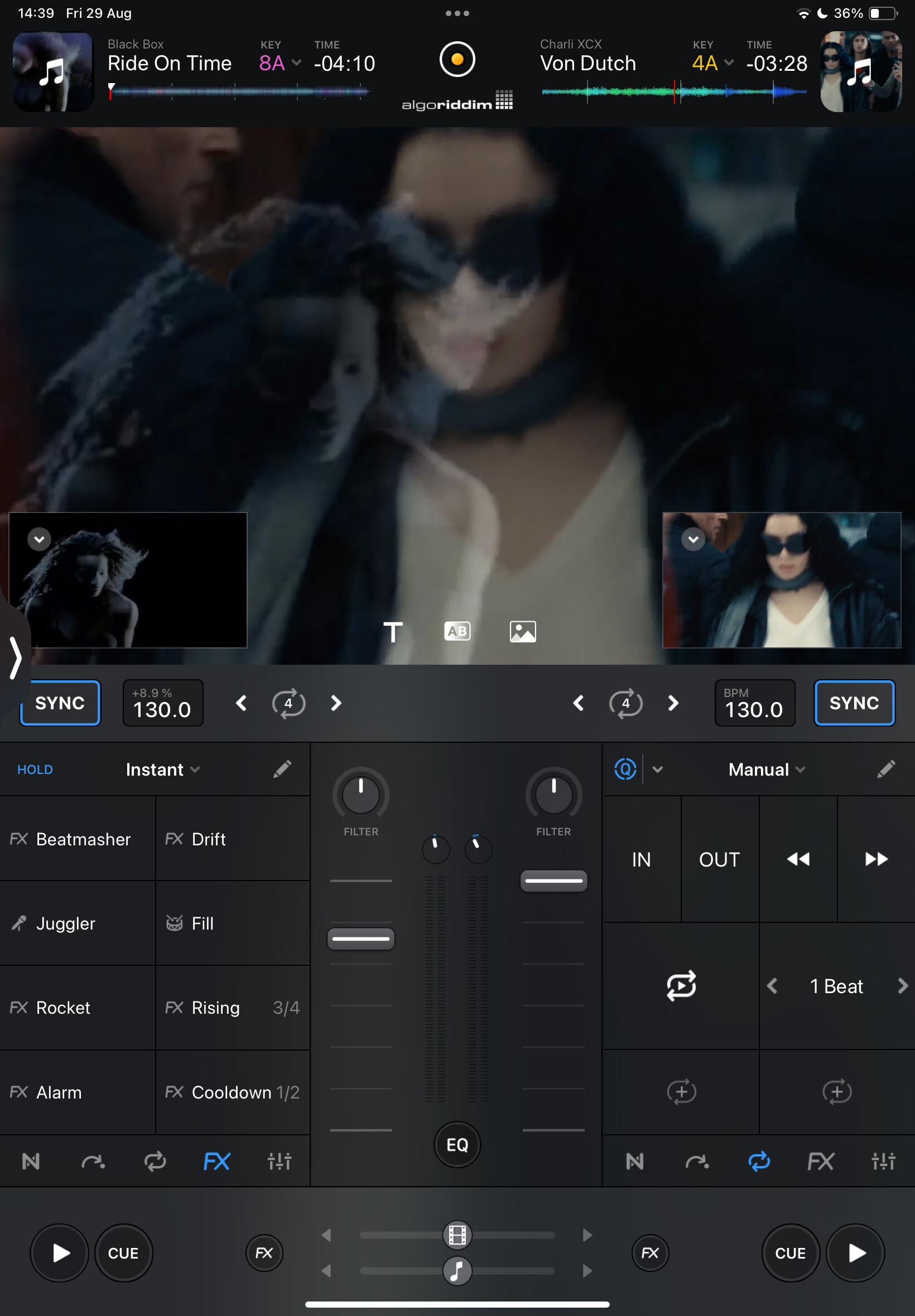
Task: Tap the video crossfader film handle
Action: pos(457,1235)
